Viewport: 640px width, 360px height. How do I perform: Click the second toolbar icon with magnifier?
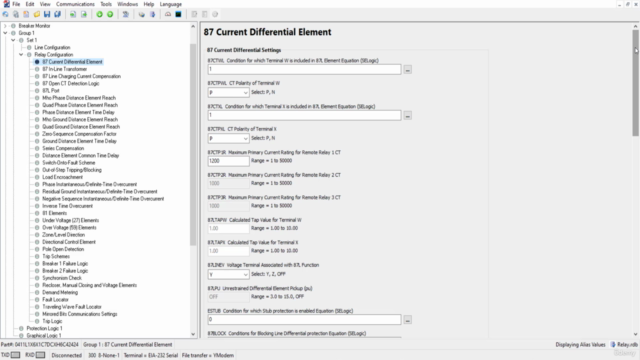16,14
